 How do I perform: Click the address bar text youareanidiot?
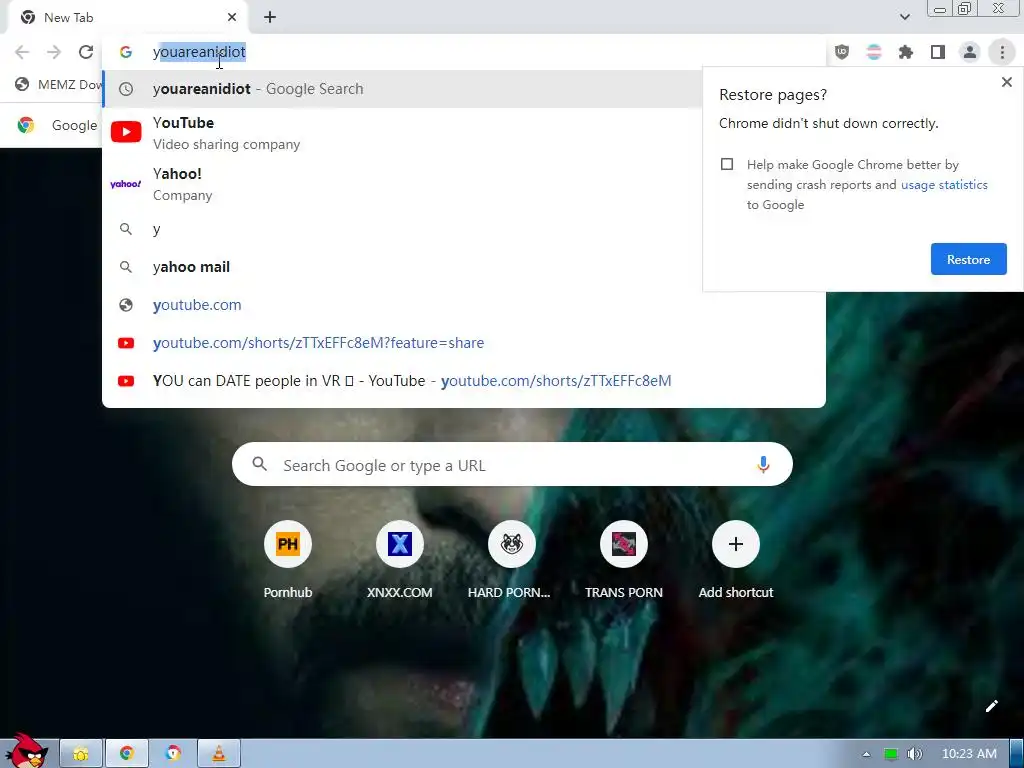[x=199, y=52]
